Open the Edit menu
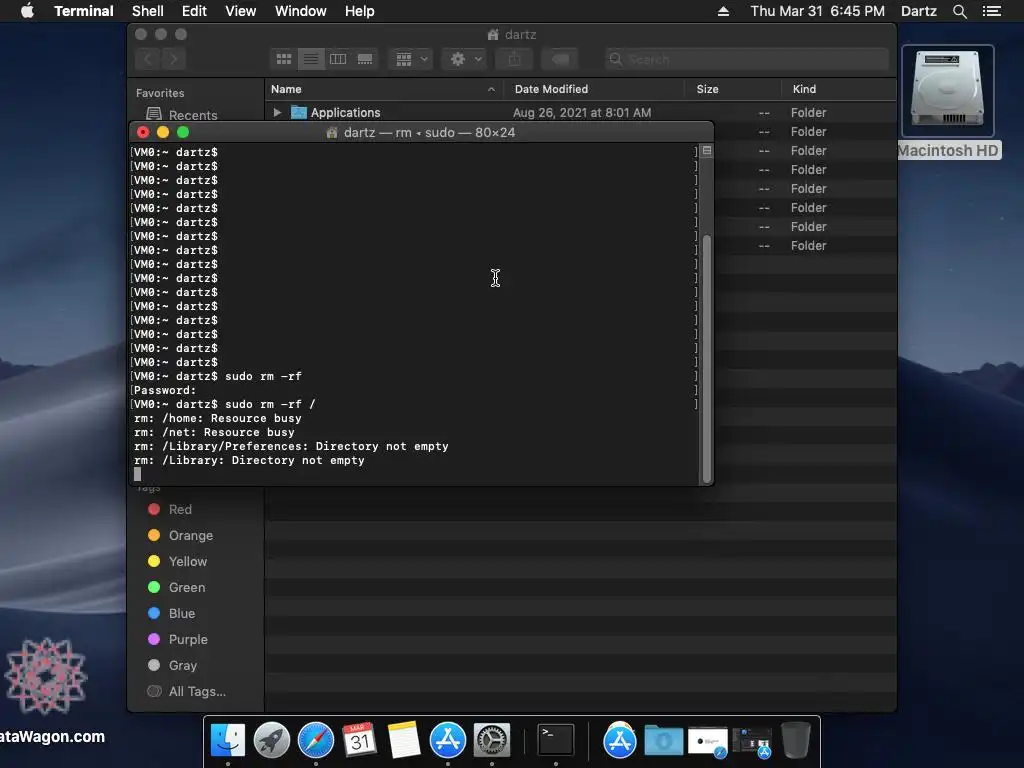1024x768 pixels. 194,11
